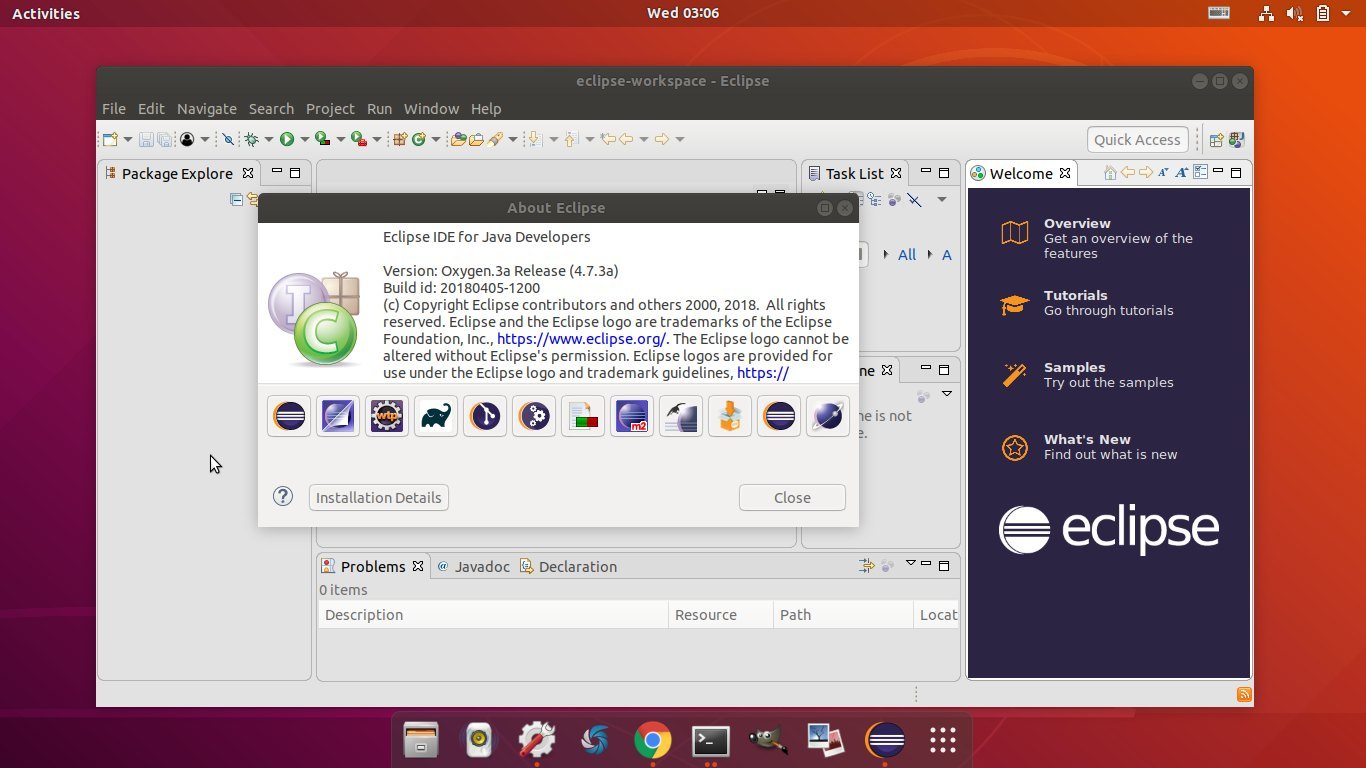Click the Coverage launch icon
1366x768 pixels.
323,139
